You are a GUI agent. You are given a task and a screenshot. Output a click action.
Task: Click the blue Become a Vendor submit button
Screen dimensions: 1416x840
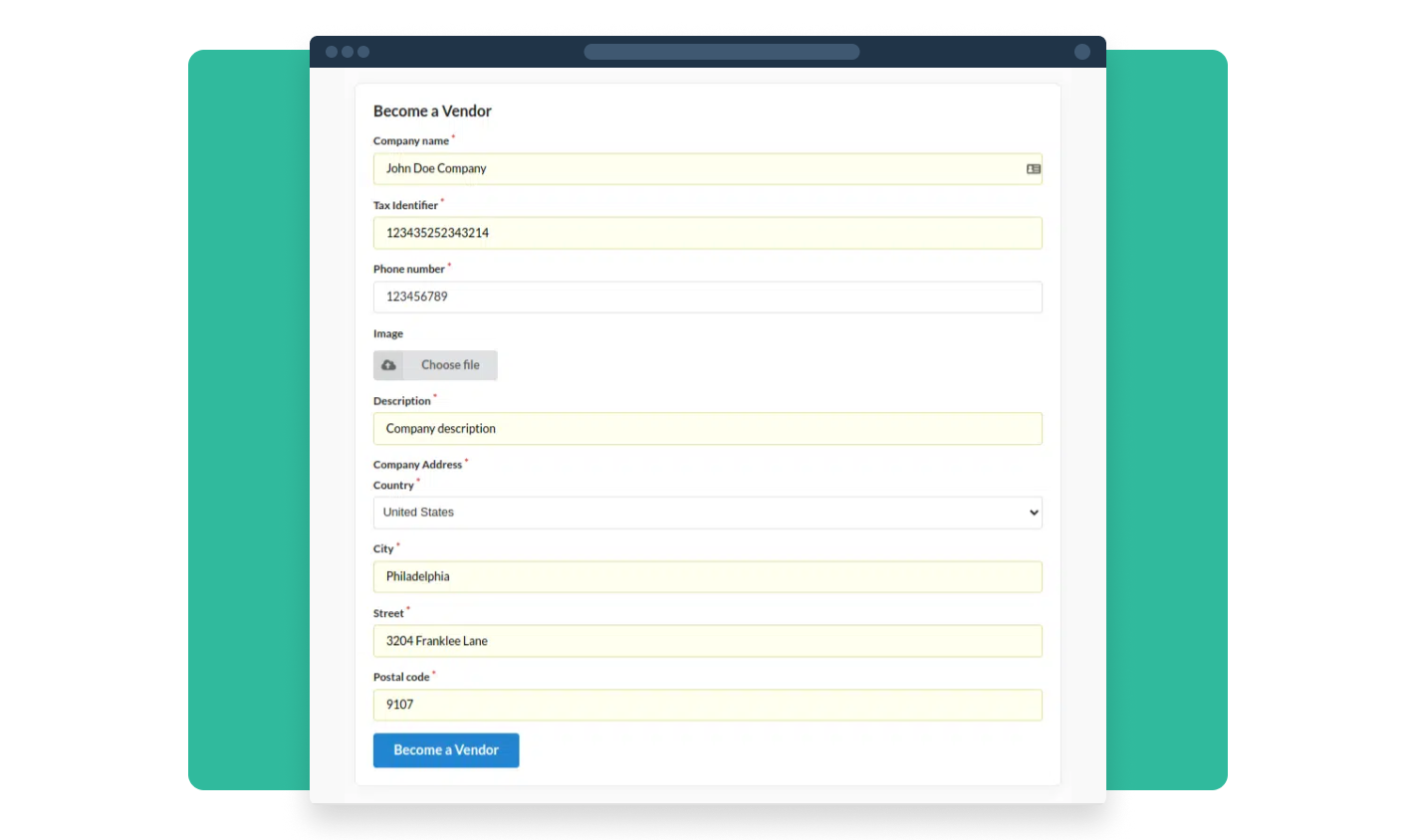(x=445, y=750)
